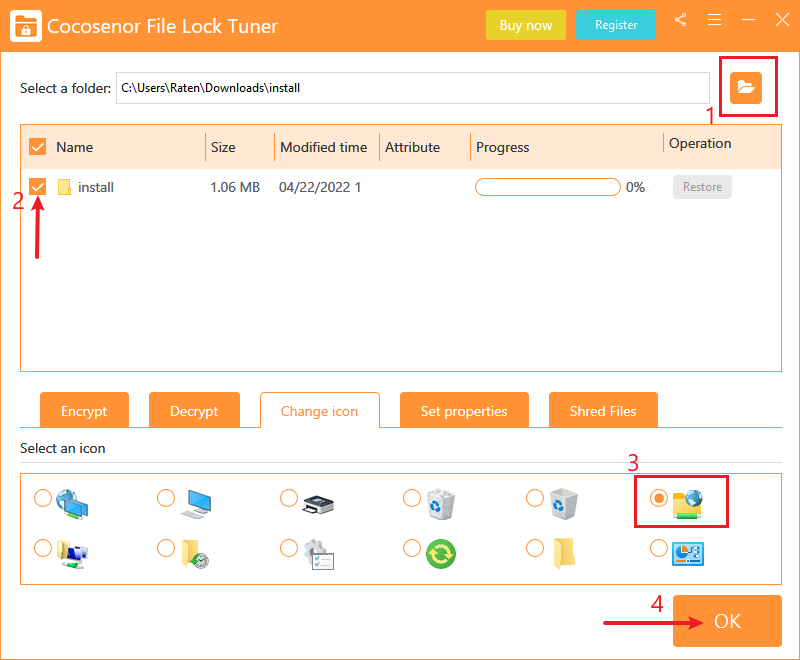Select radio for full recycle bin
Viewport: 800px width, 660px height.
pos(412,498)
